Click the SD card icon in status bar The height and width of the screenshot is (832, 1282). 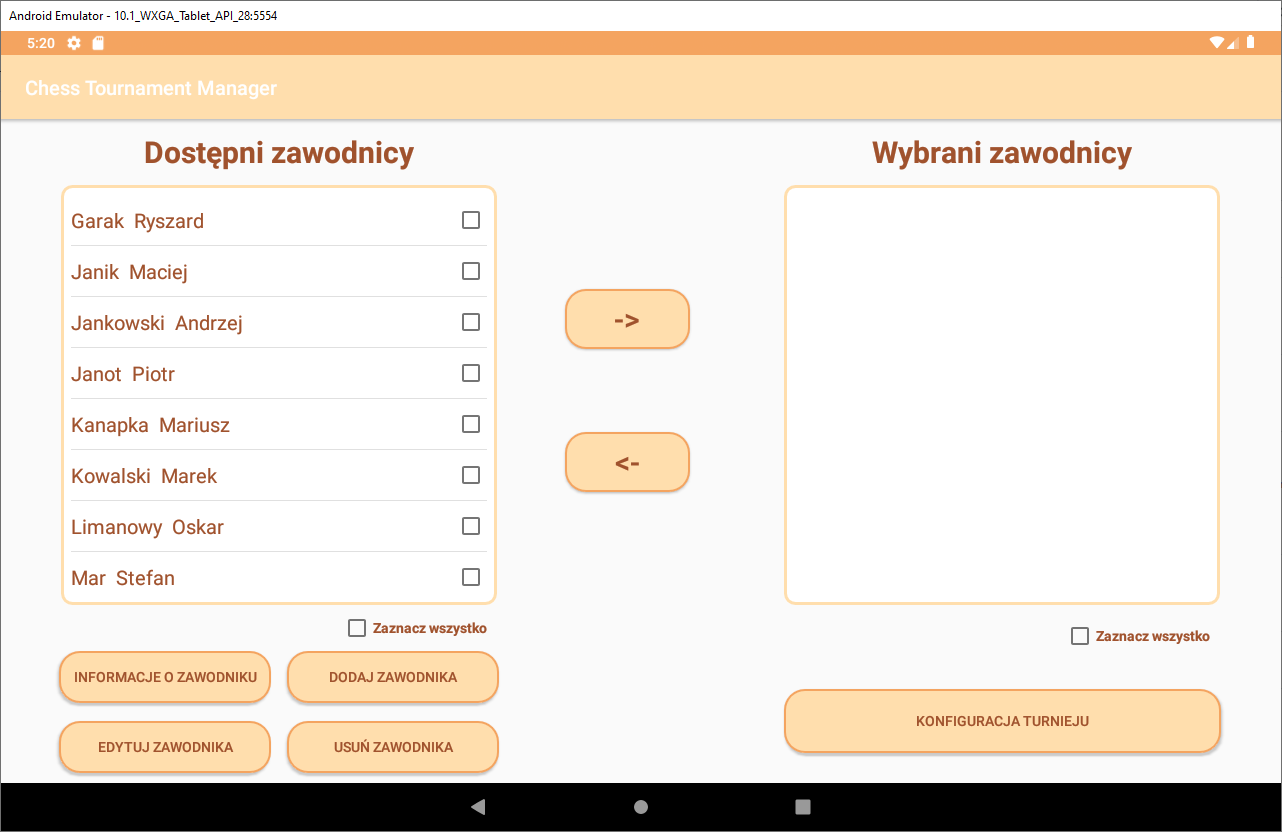[x=98, y=43]
